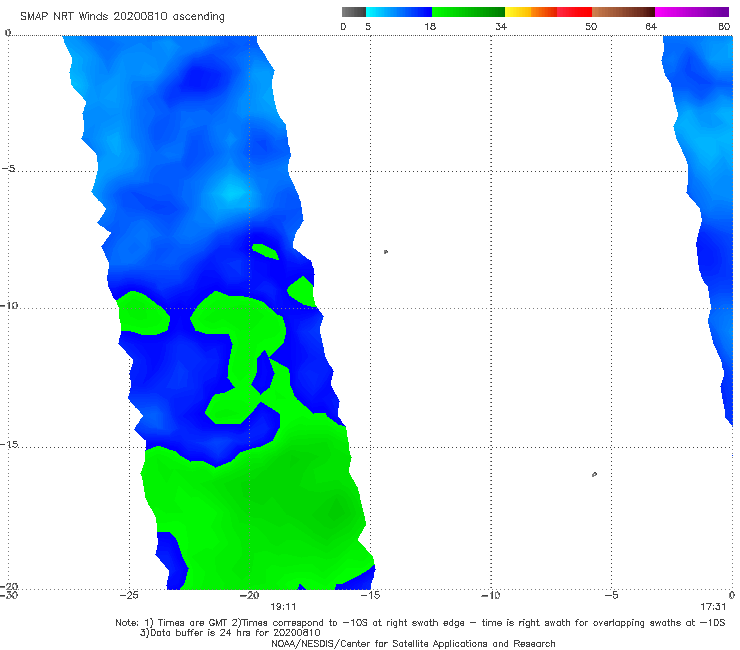Click the note line starting 'Note: 1) Times are GMT'
Image resolution: width=740 pixels, height=650 pixels.
click(420, 623)
